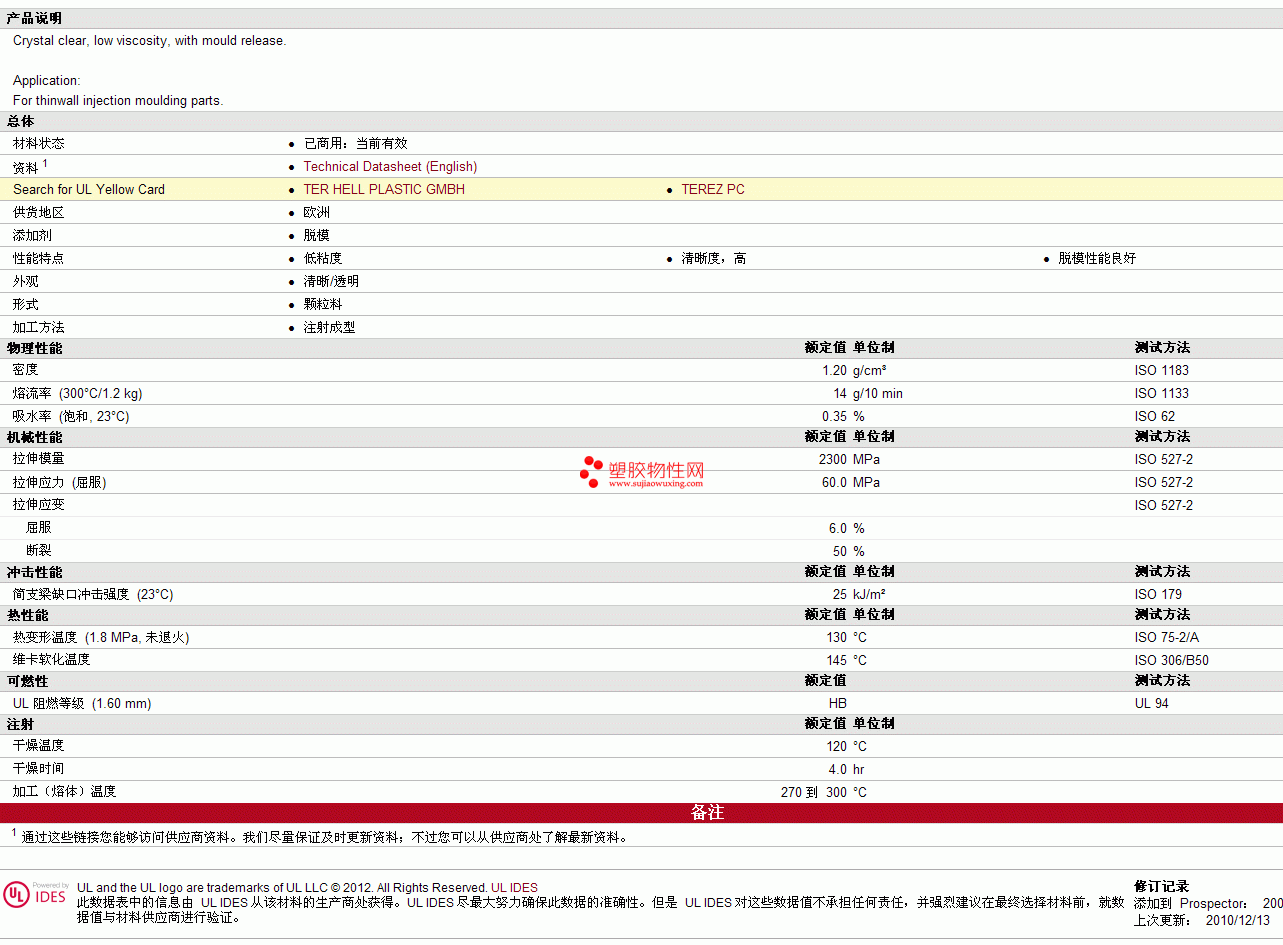Screen dimensions: 1283x945
Task: Click the HB flammability rating value
Action: pyautogui.click(x=838, y=704)
